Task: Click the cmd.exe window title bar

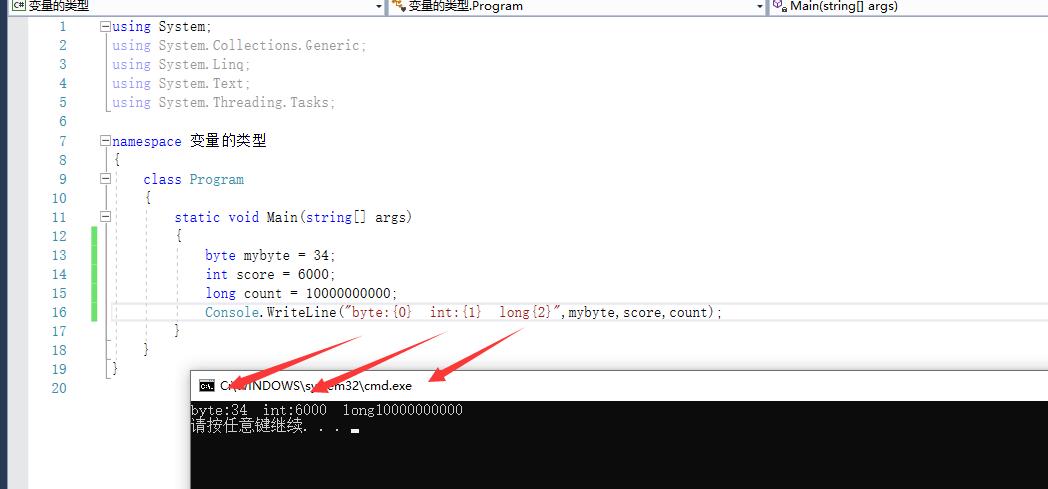Action: (x=600, y=386)
